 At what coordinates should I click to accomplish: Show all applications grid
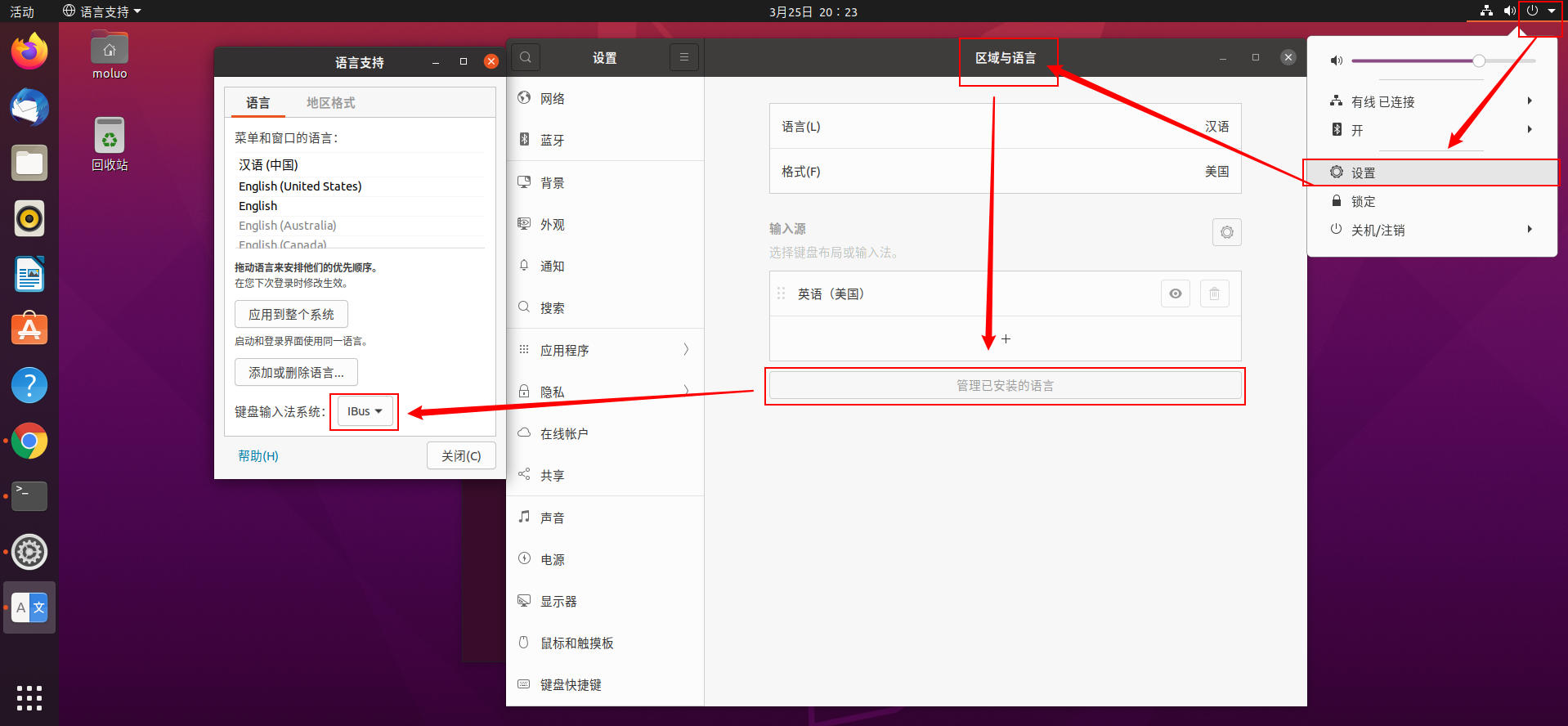pyautogui.click(x=29, y=697)
